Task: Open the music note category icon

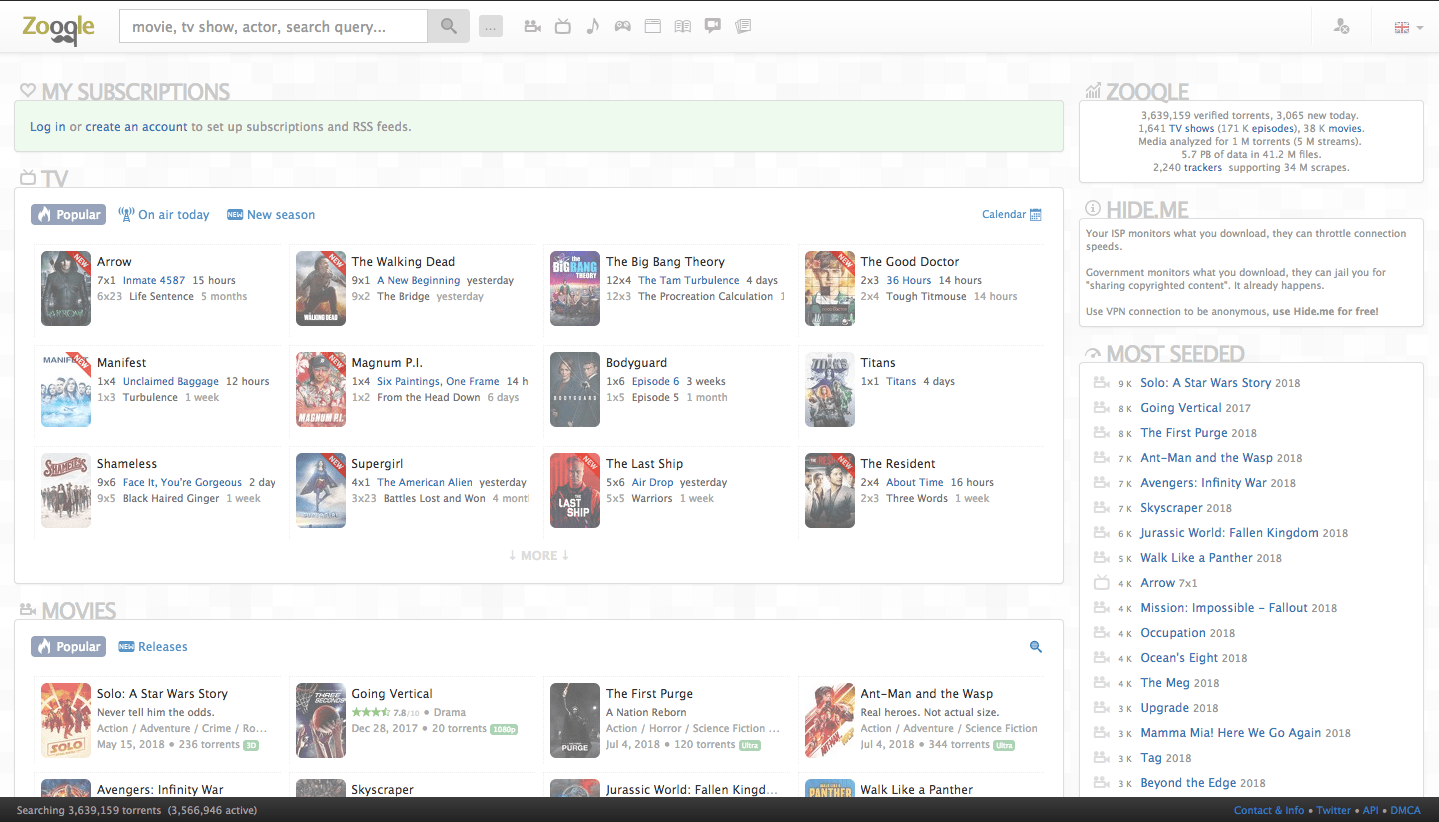Action: [593, 26]
